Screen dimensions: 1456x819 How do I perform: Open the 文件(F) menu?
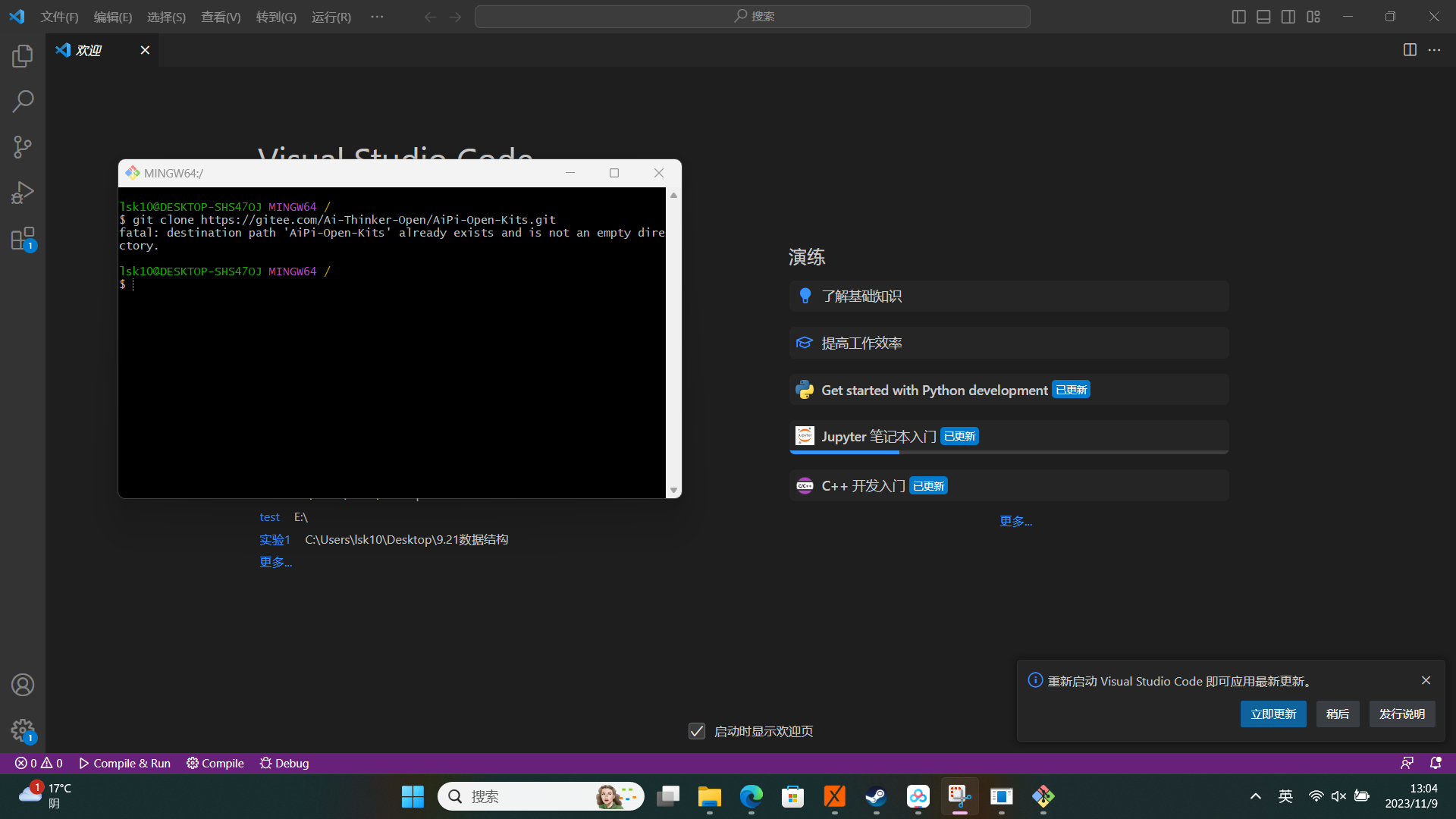coord(59,17)
